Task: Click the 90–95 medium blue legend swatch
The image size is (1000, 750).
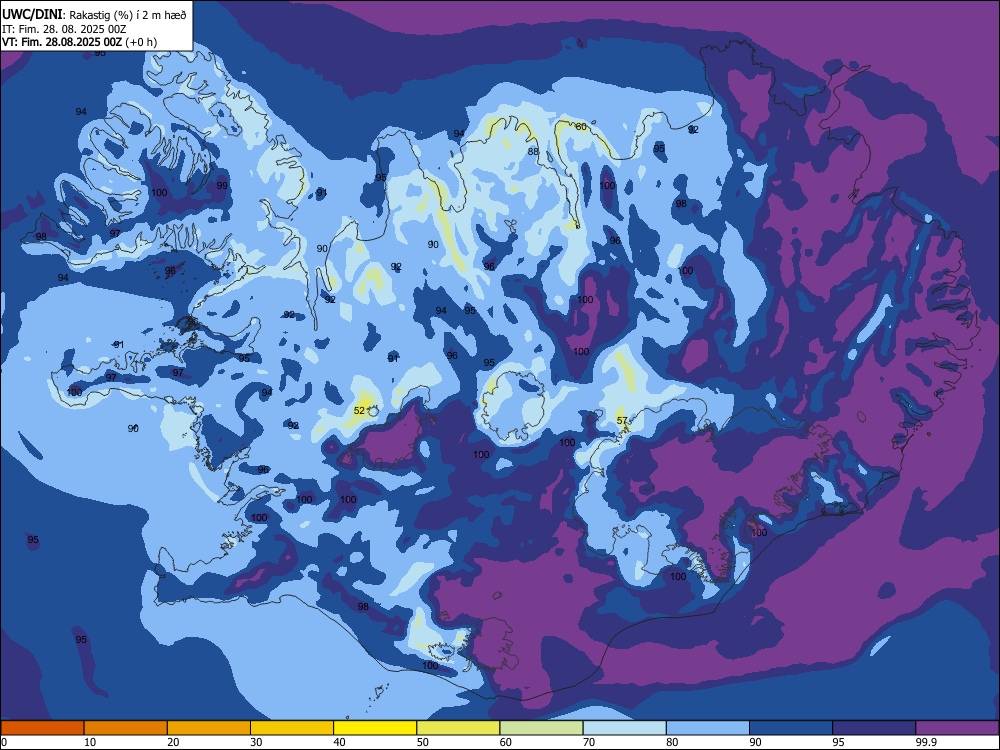Action: (791, 728)
